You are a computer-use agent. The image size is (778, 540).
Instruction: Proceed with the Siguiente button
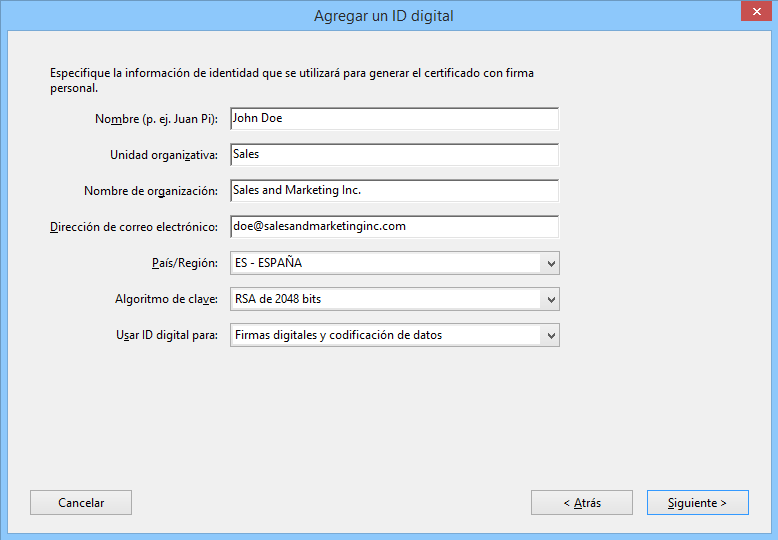(697, 502)
